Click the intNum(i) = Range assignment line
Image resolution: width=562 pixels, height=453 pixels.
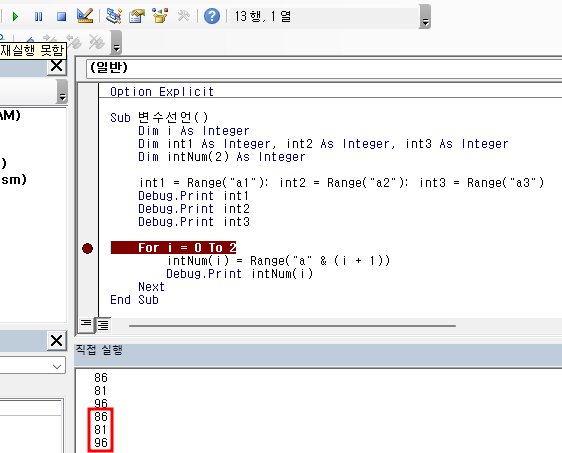tap(278, 261)
